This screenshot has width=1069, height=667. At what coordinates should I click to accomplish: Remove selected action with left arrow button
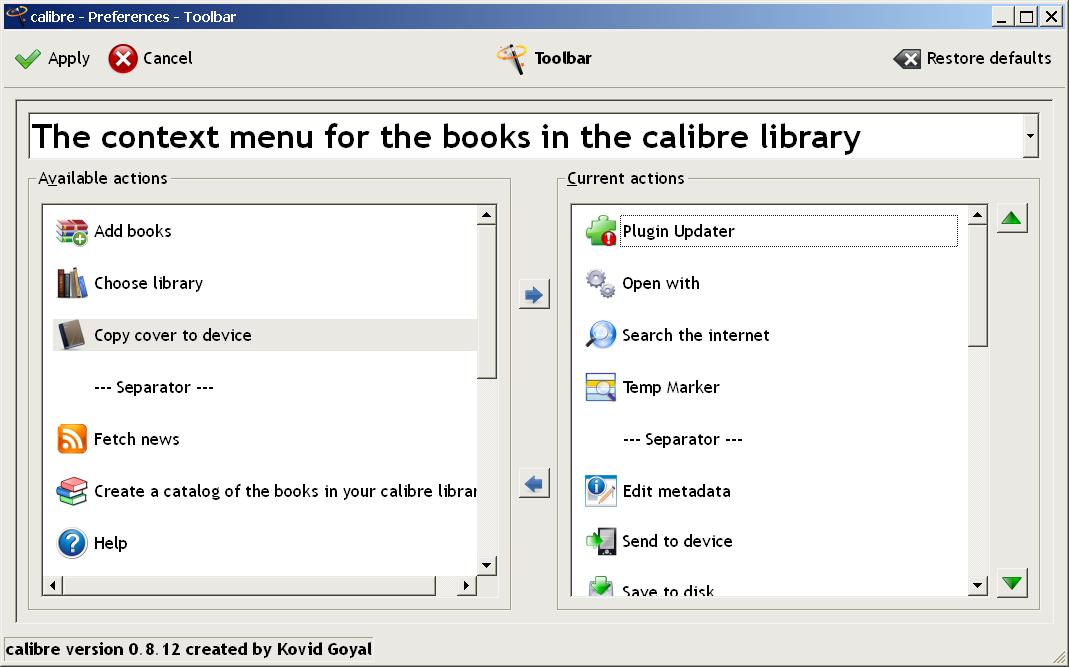(534, 484)
